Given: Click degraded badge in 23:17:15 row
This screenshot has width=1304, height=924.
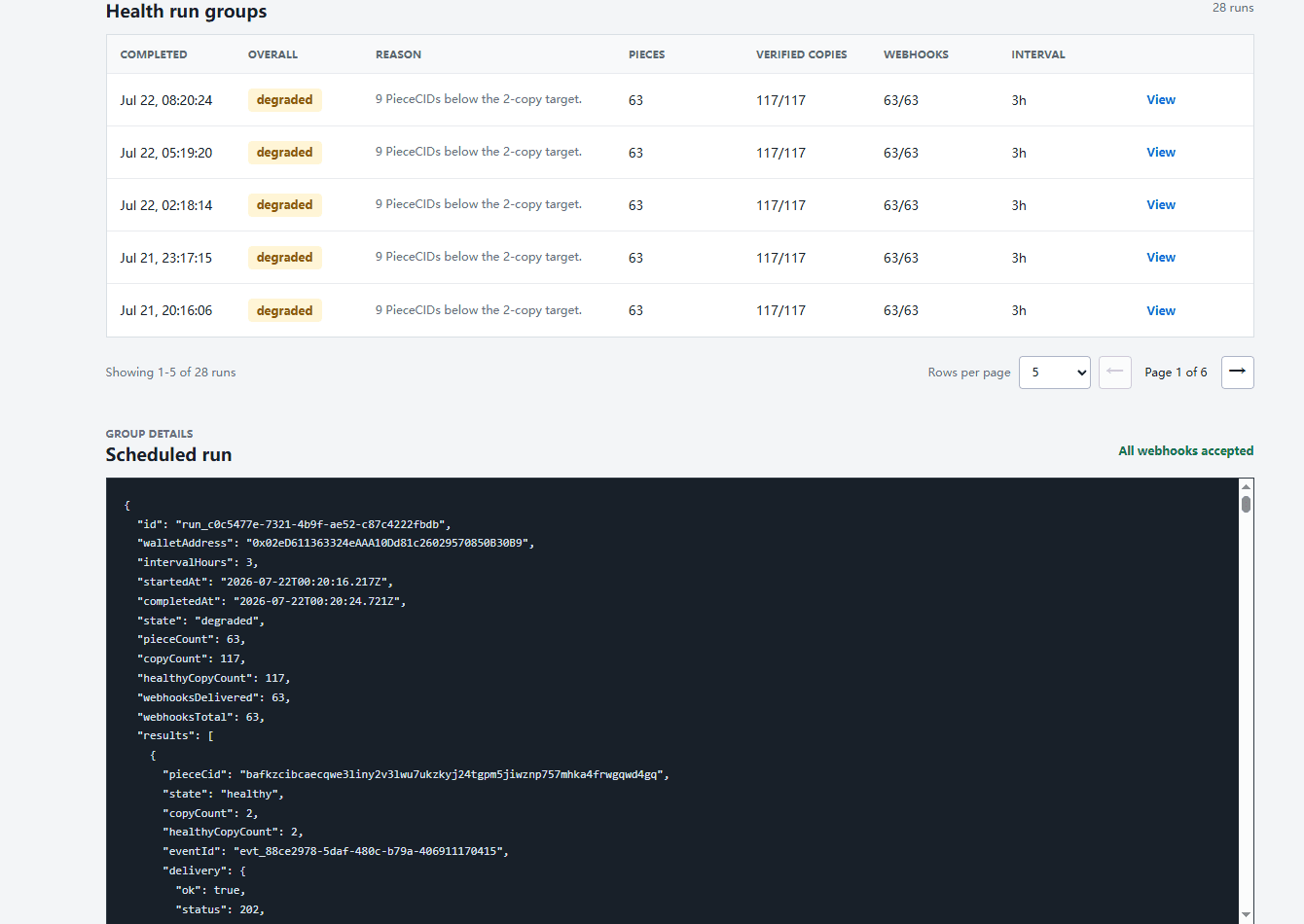Looking at the screenshot, I should [284, 258].
